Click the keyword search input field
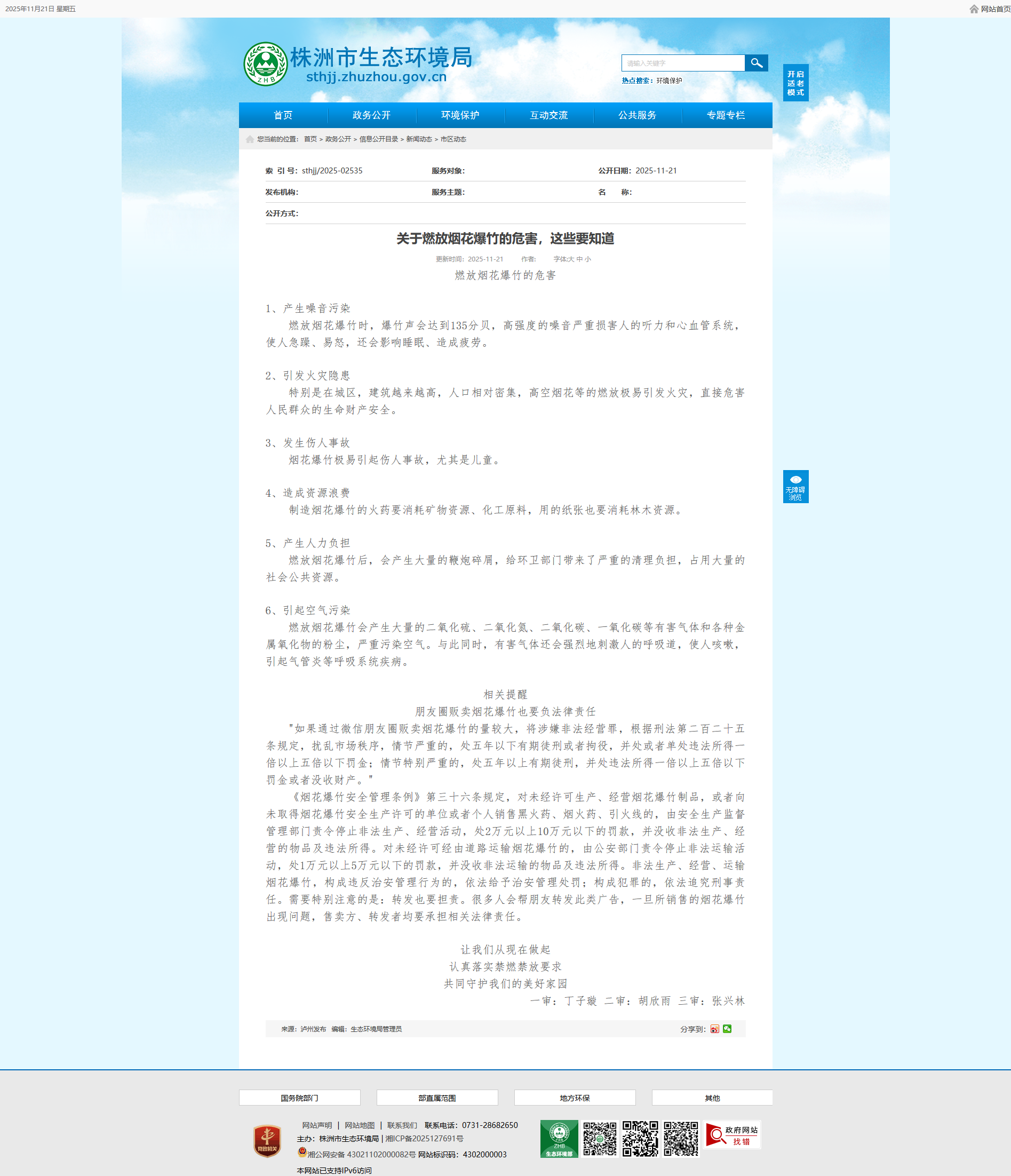The image size is (1011, 1176). [682, 63]
